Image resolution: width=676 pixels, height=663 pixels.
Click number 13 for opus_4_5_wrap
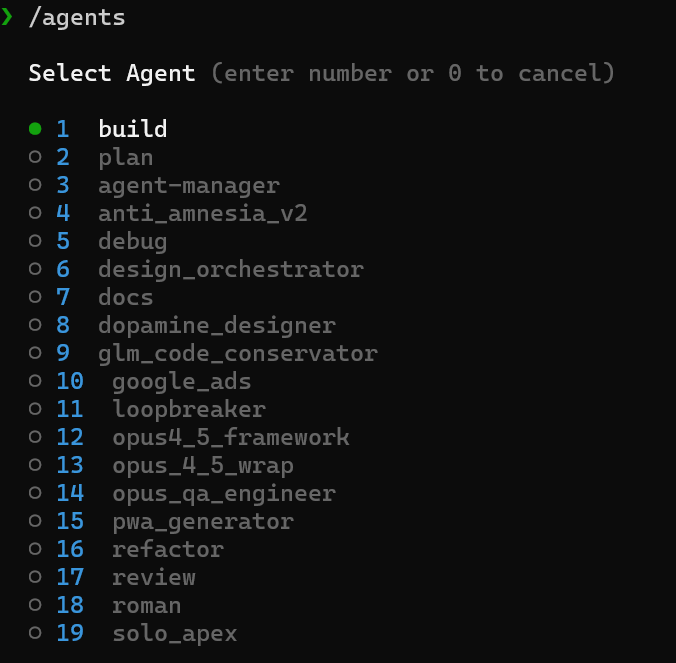click(x=70, y=465)
